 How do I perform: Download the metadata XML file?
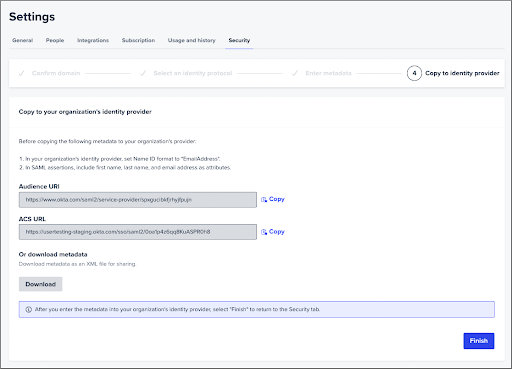click(40, 284)
